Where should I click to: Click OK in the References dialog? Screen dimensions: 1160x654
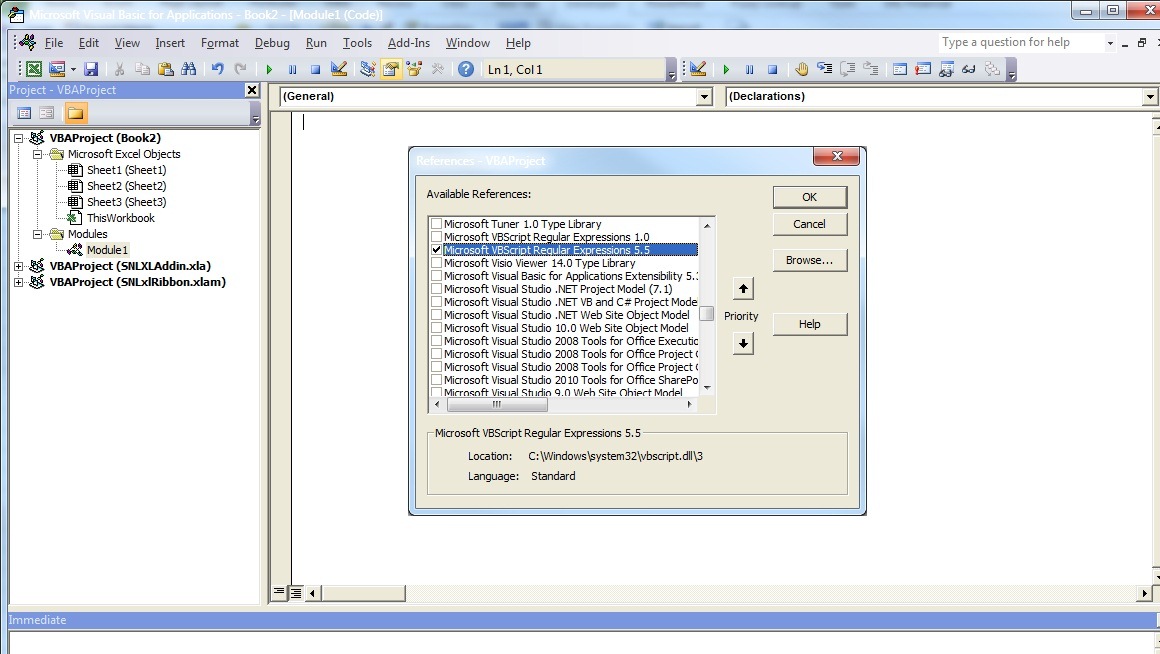tap(809, 197)
